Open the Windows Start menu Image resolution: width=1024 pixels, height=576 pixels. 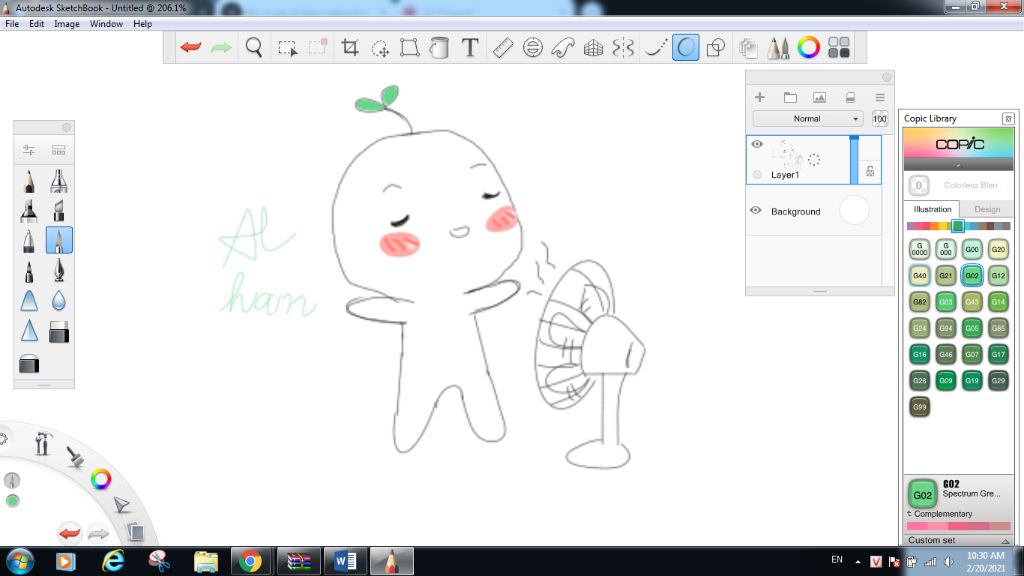[x=20, y=561]
